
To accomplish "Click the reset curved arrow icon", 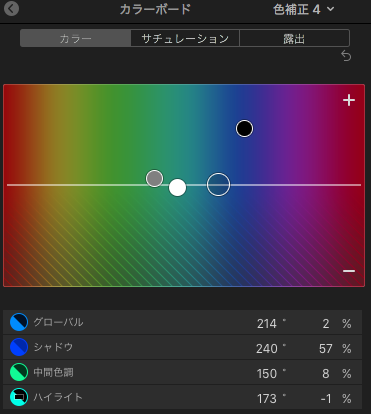I will click(x=346, y=56).
